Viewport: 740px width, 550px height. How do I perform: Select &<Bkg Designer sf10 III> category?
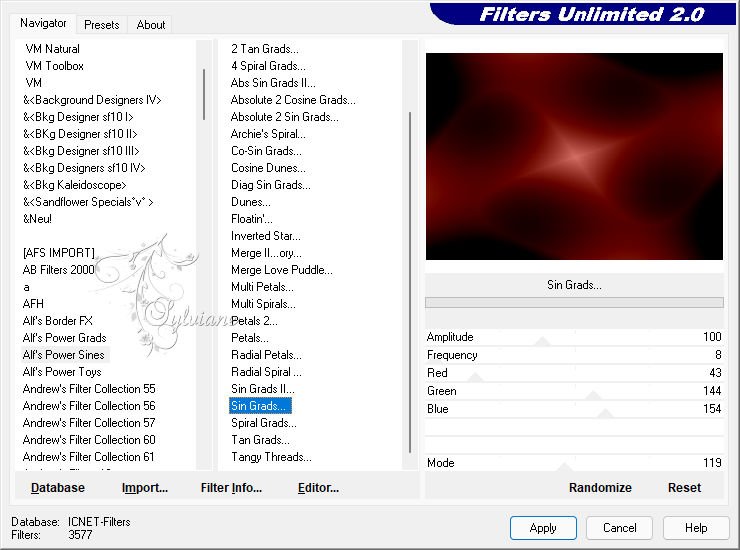81,151
